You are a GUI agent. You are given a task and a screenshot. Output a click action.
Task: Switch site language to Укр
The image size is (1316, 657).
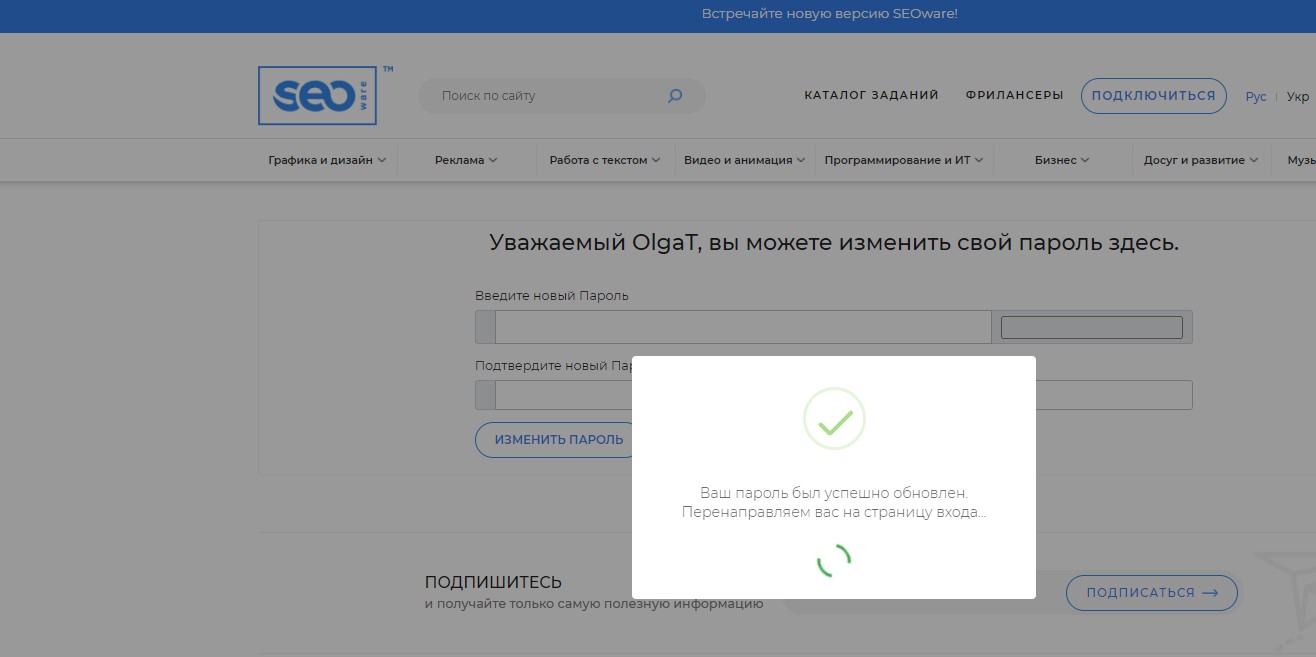1297,97
